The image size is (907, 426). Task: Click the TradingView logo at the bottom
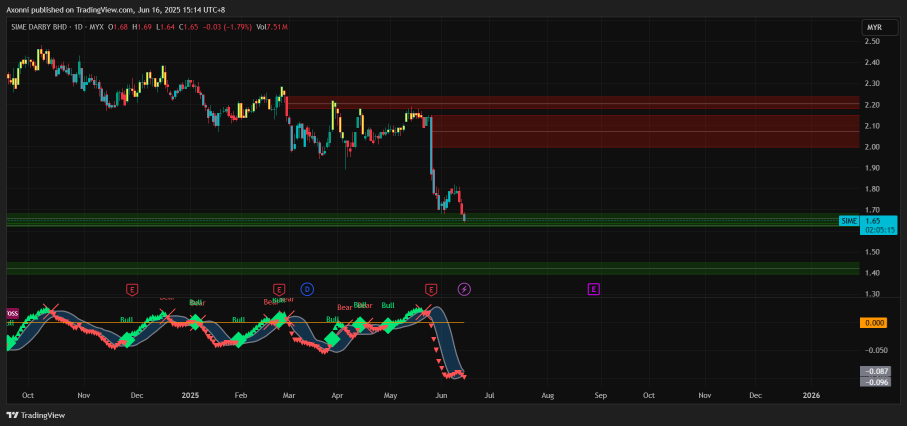pos(36,415)
